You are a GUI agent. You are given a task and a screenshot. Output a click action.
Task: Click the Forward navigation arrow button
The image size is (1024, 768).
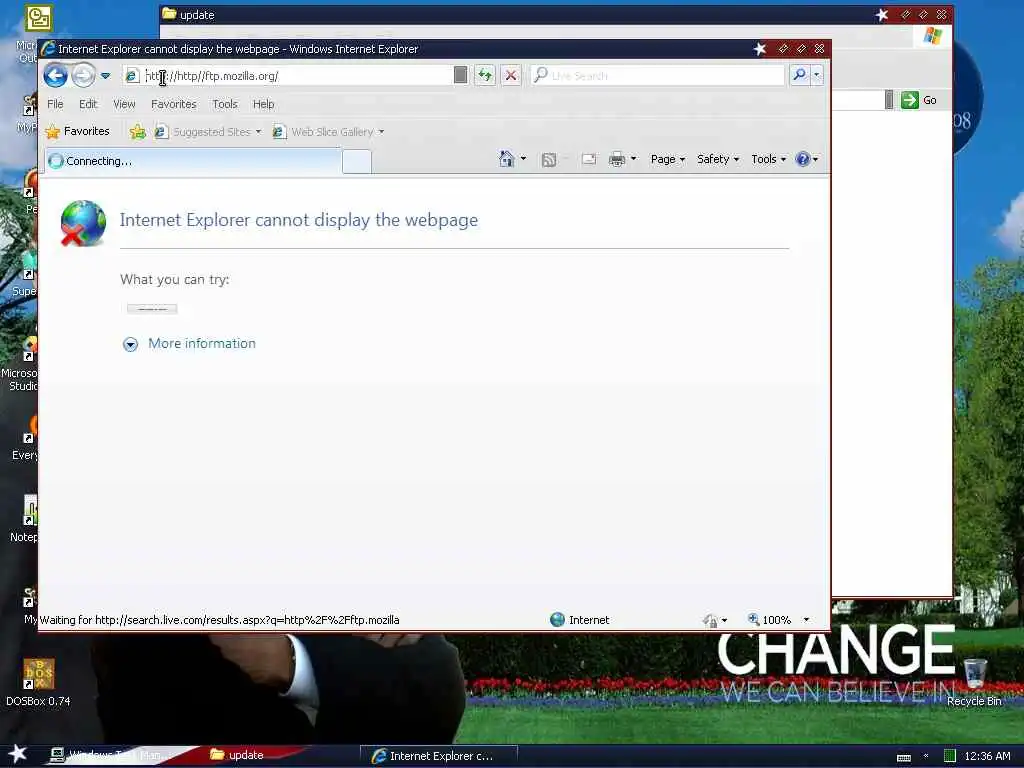point(83,76)
